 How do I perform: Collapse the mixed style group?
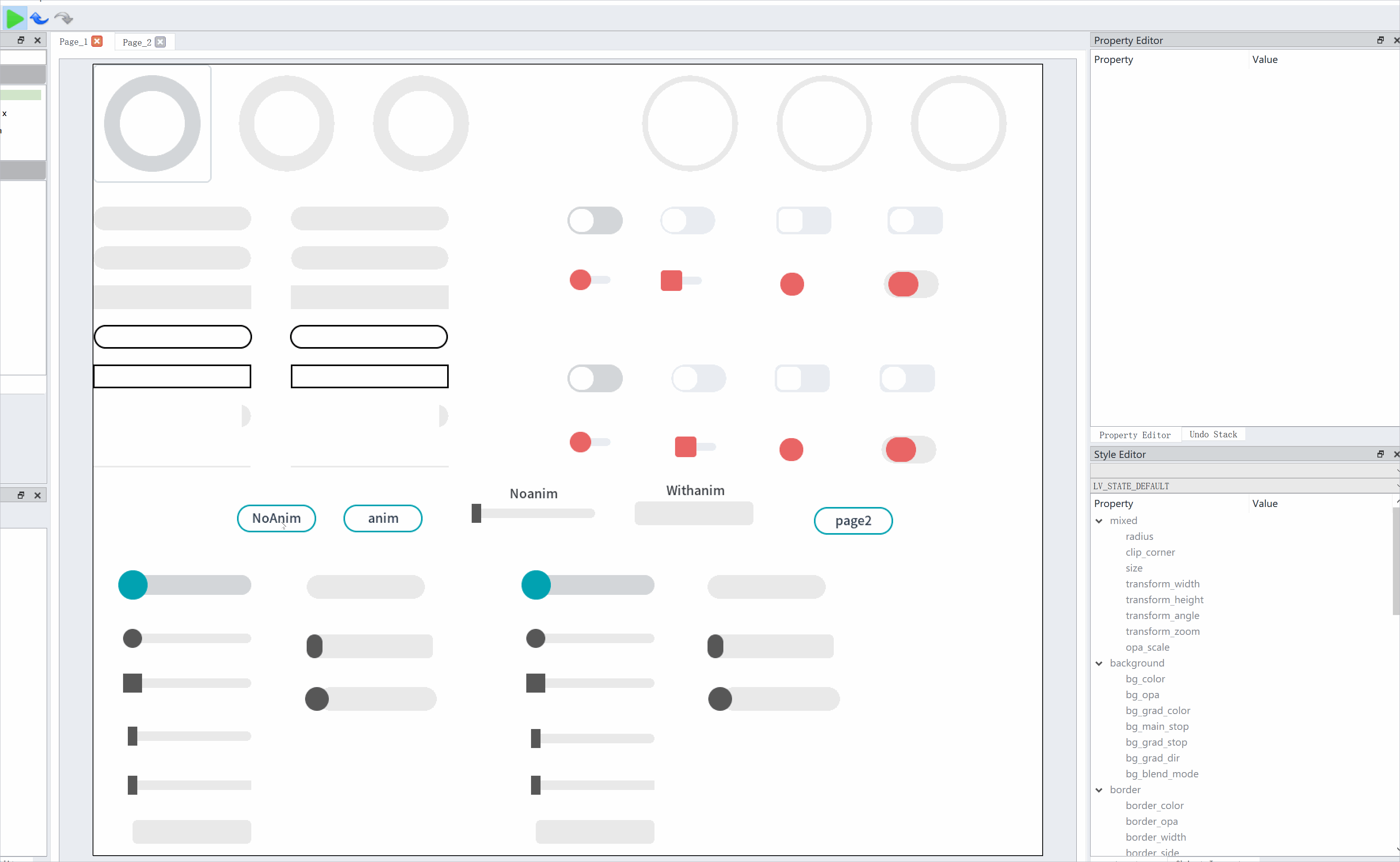1099,520
